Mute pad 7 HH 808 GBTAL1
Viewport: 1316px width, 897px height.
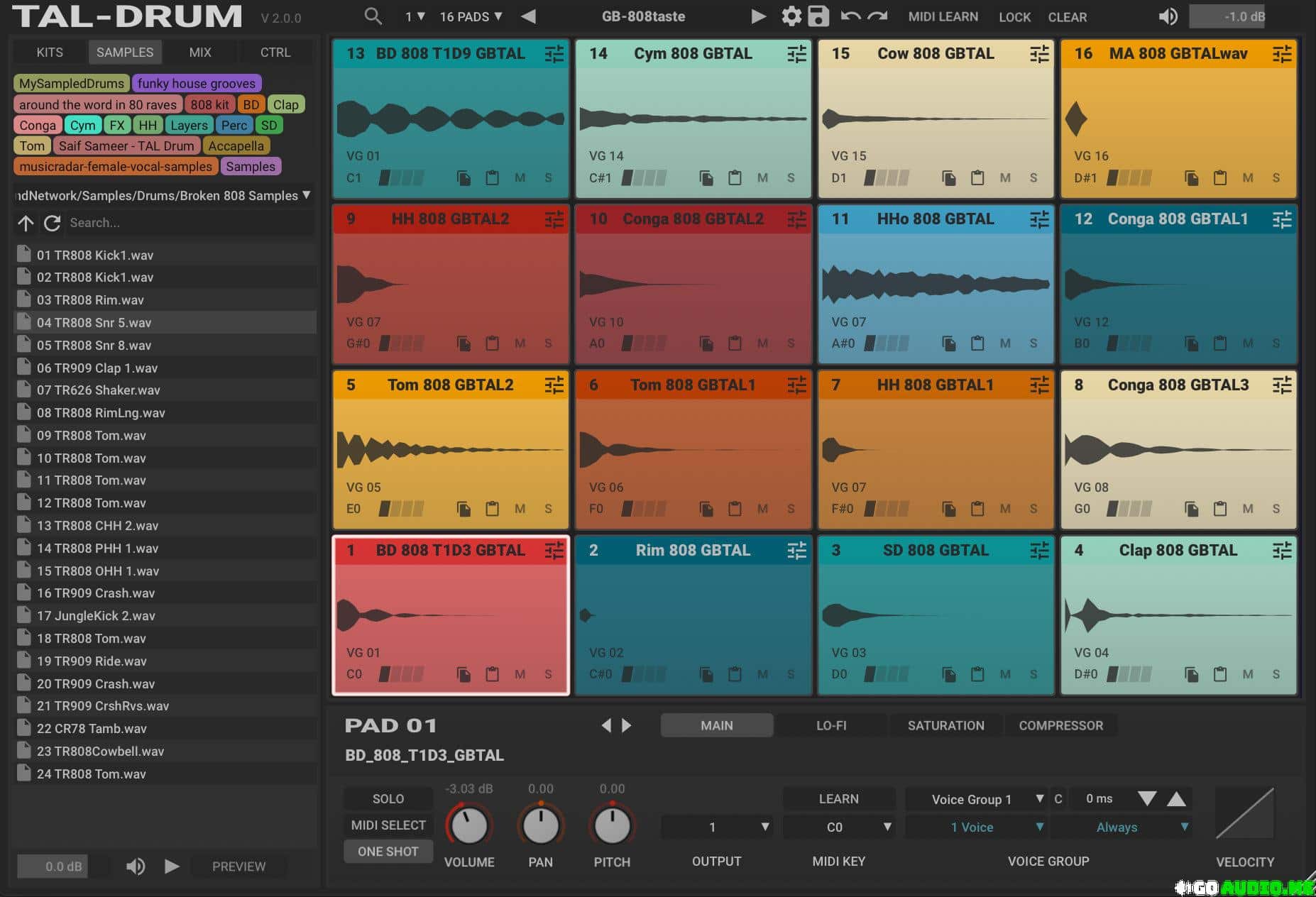(1005, 509)
